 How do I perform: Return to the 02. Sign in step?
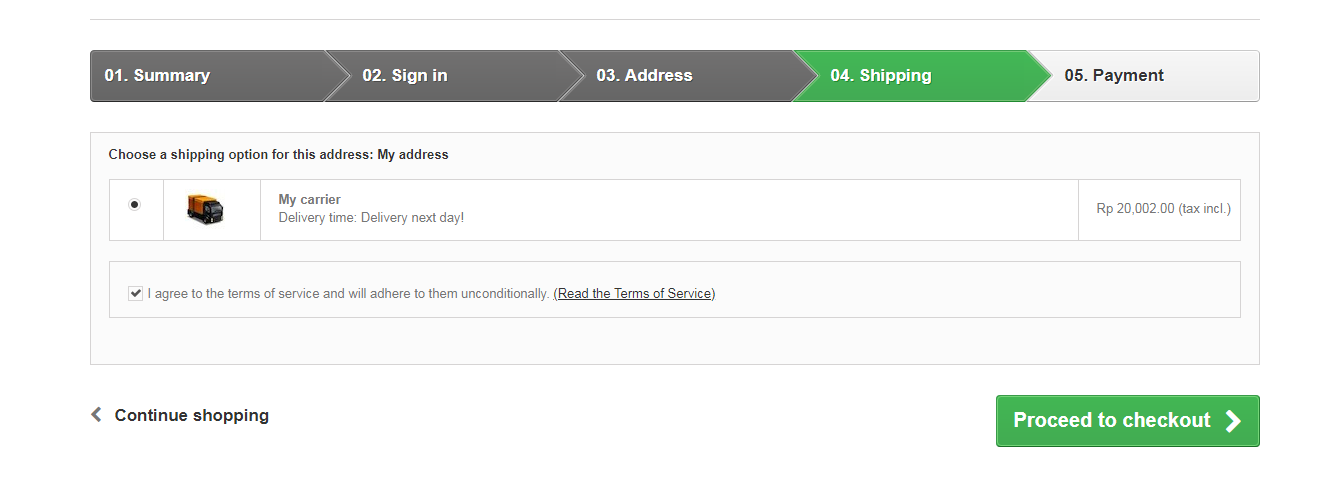pyautogui.click(x=404, y=76)
